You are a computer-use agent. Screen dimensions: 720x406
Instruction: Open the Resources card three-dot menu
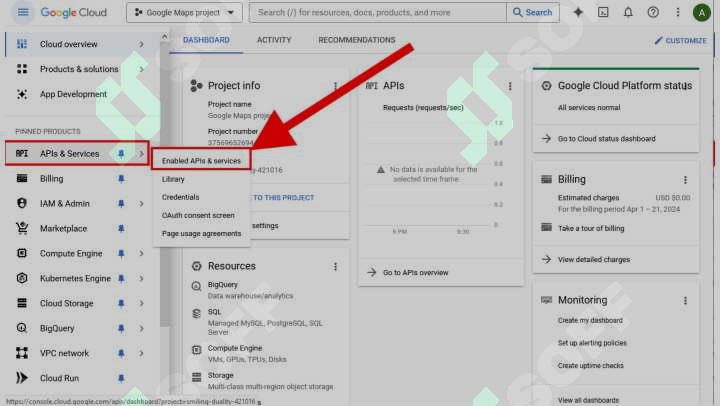[x=336, y=266]
